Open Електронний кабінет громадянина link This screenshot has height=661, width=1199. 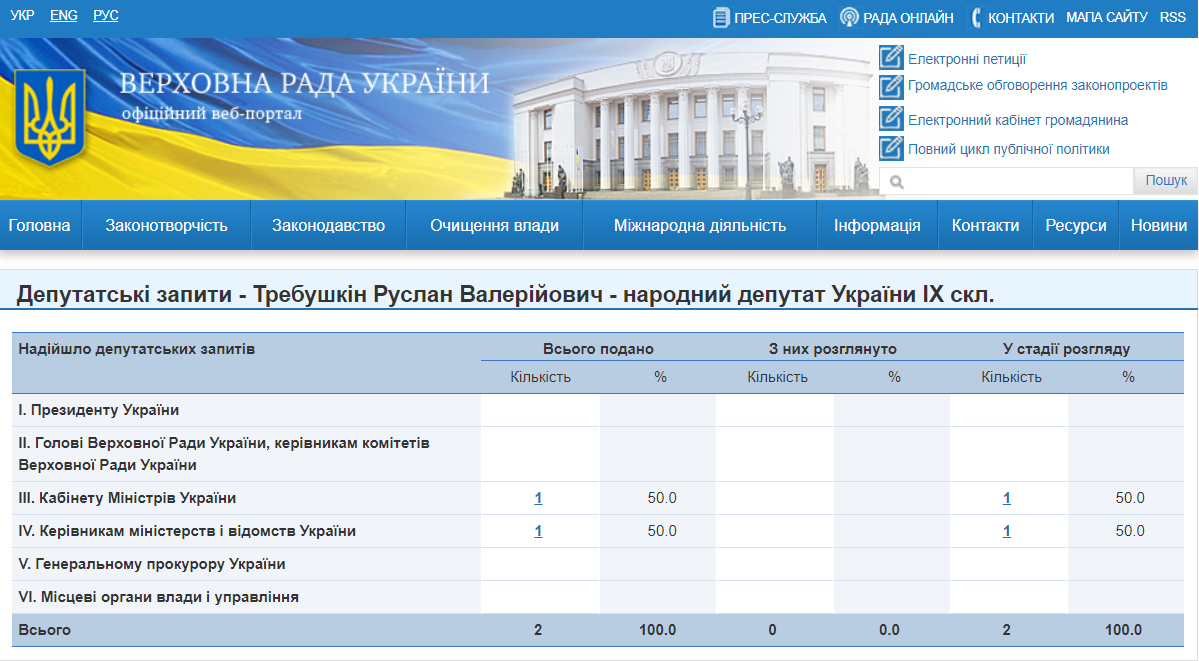click(1018, 120)
